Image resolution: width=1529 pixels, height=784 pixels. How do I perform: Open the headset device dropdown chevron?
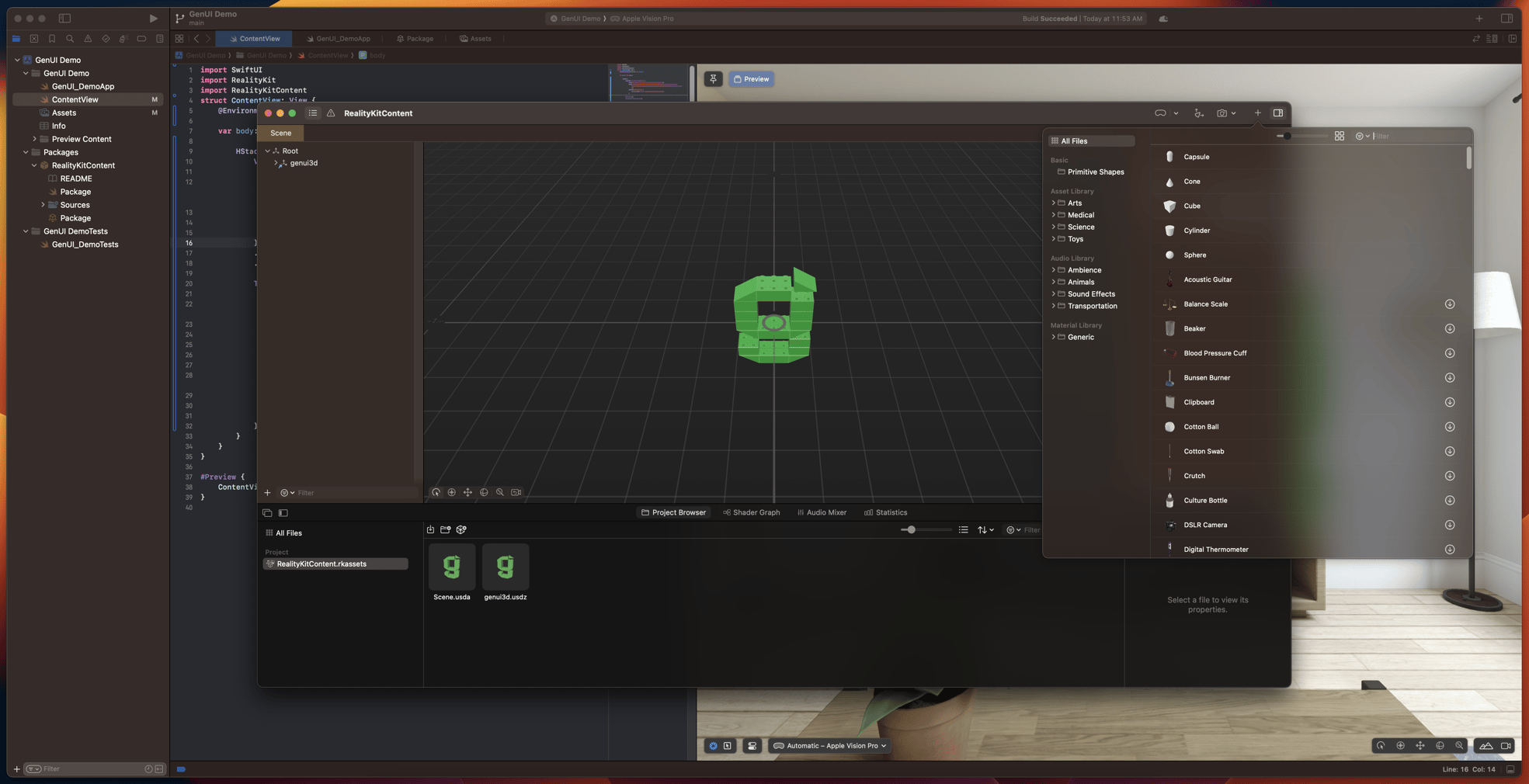coord(1176,113)
